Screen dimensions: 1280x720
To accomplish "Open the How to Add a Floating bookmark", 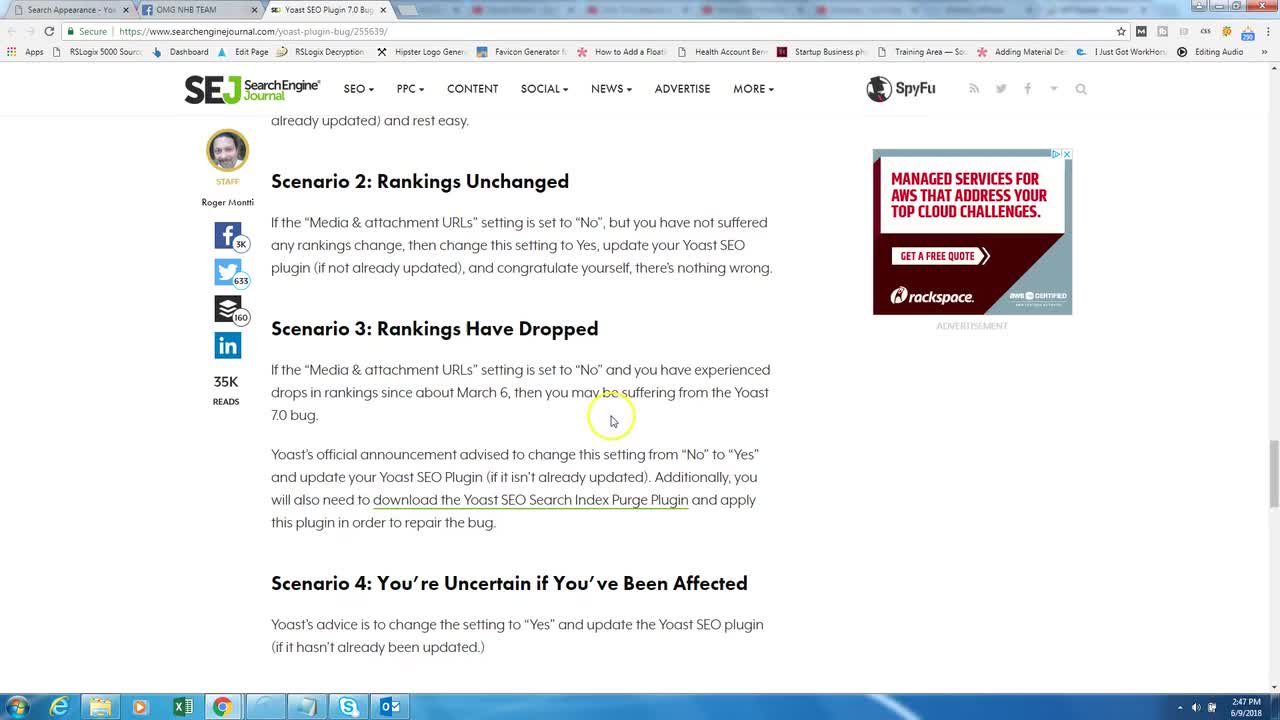I will tap(622, 52).
